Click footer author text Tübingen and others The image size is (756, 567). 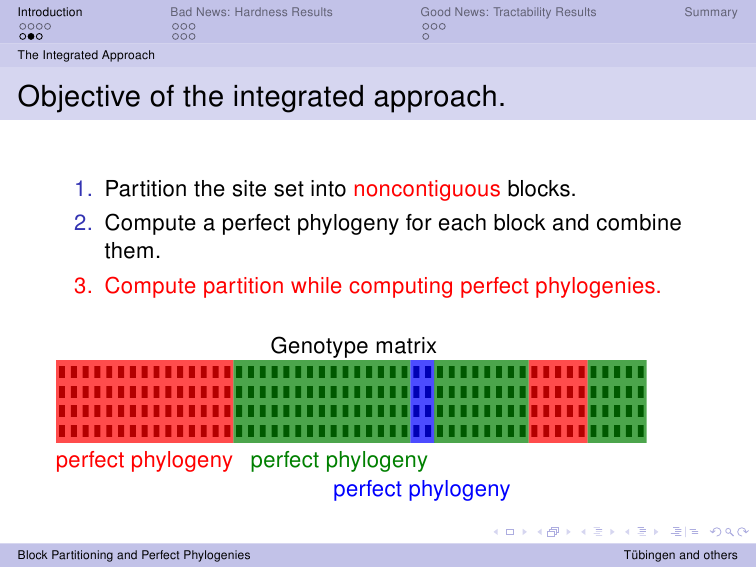click(x=680, y=555)
